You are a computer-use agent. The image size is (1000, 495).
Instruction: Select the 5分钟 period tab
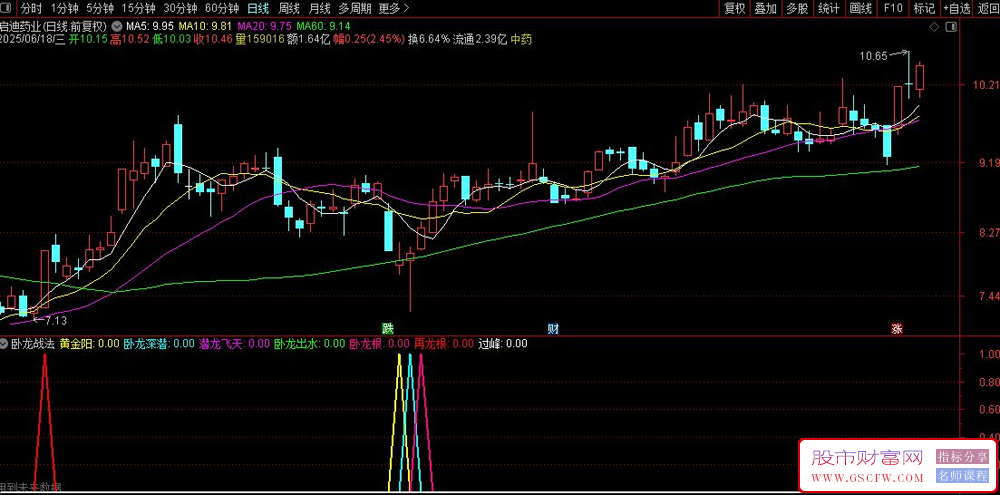pos(100,8)
